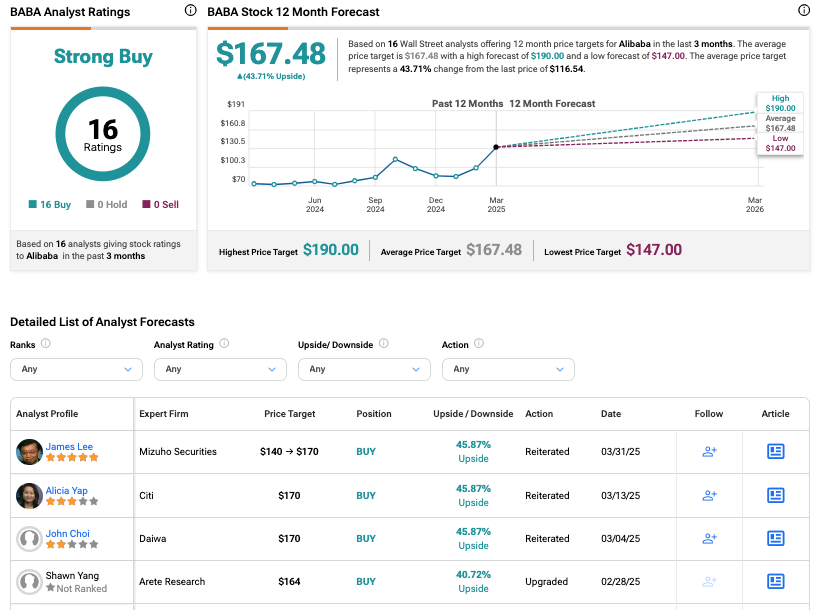
Task: Click the info icon next to Upside/ Downside
Action: (x=384, y=344)
